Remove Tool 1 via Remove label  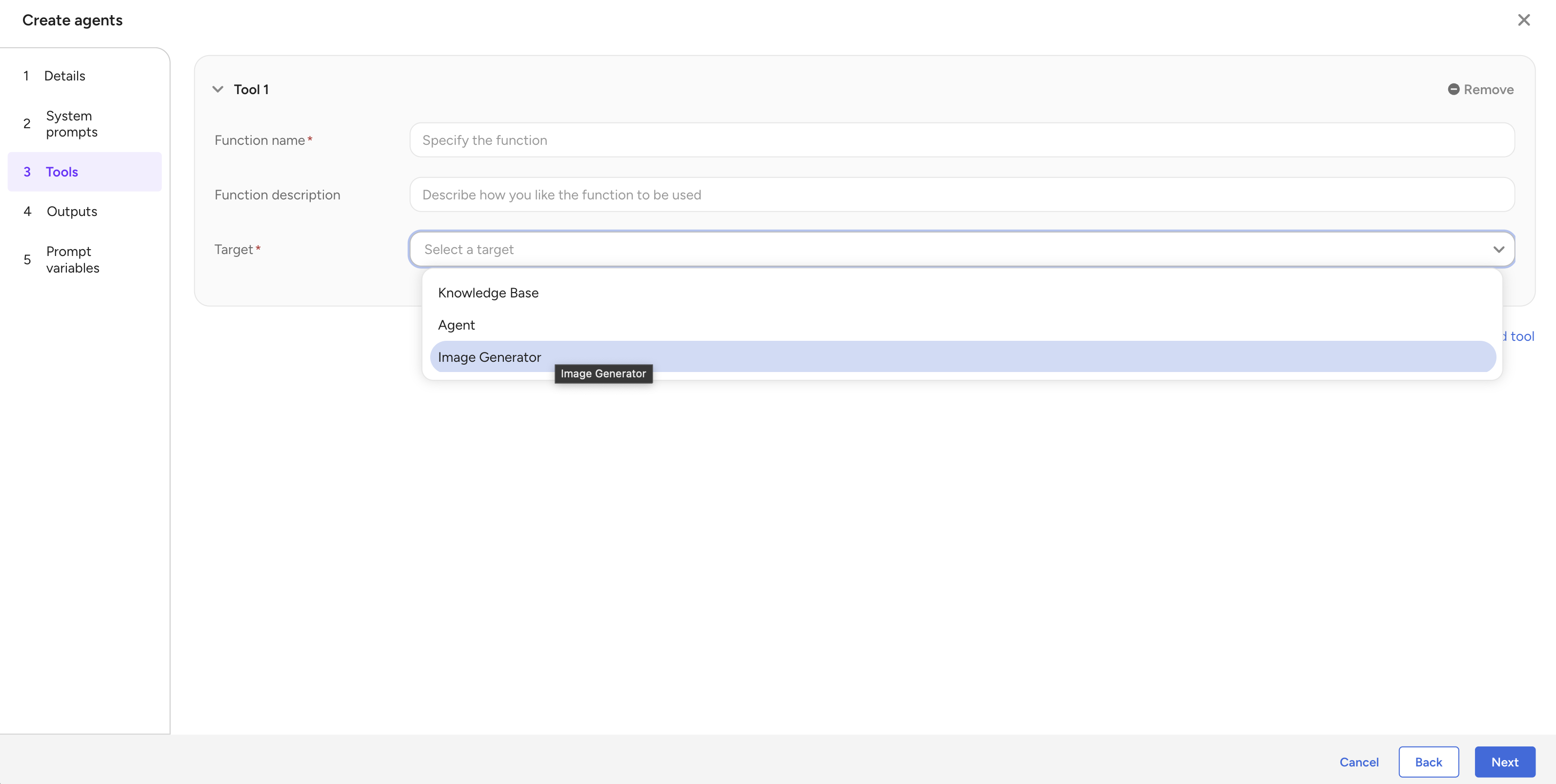[x=1488, y=89]
